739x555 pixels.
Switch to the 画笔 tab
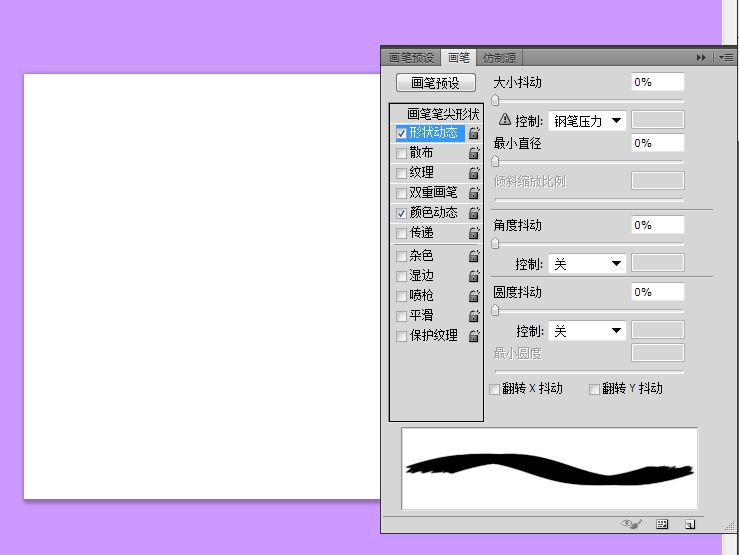tap(459, 58)
